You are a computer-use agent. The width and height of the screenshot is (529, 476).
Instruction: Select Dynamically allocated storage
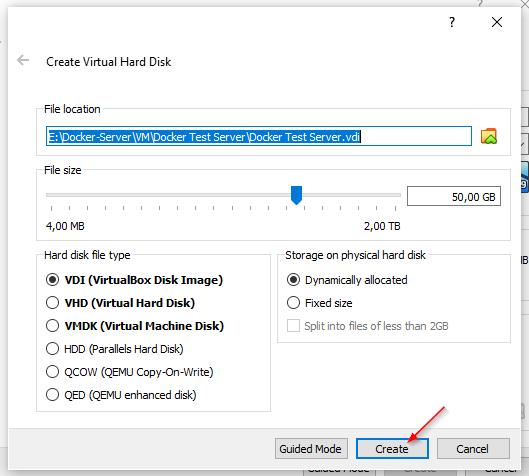click(347, 280)
